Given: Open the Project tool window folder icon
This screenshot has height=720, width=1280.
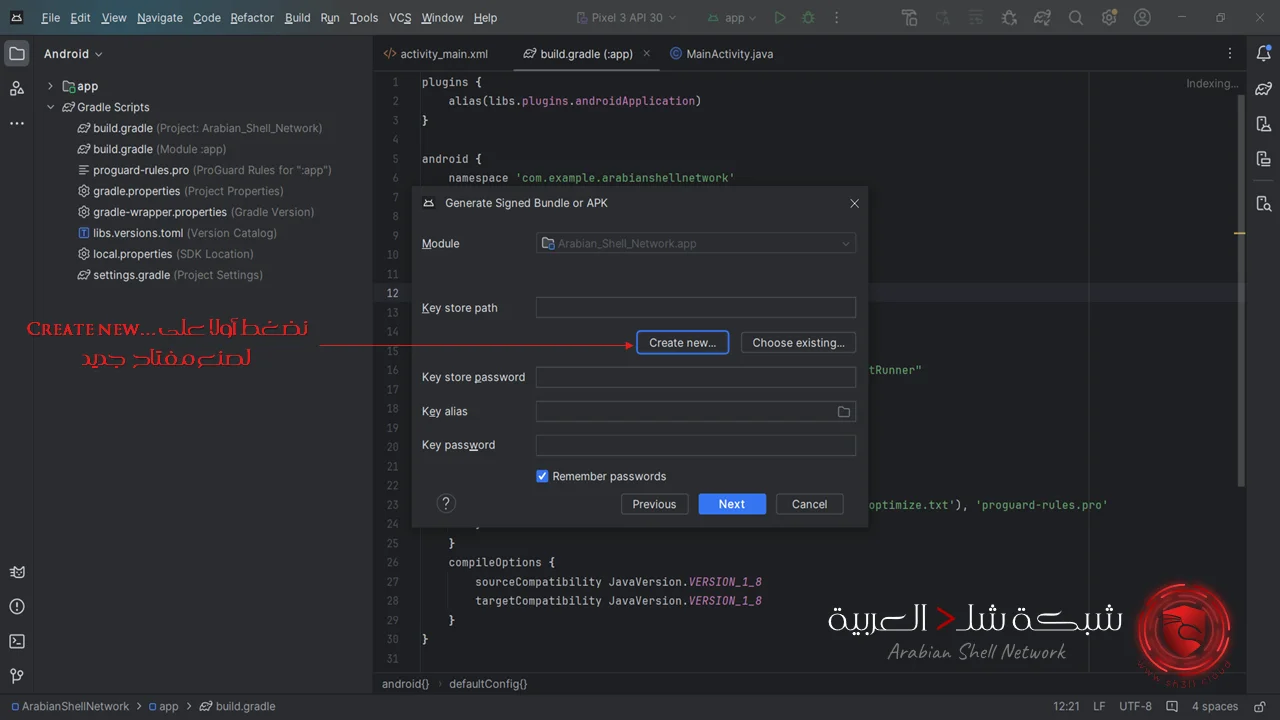Looking at the screenshot, I should pos(17,54).
